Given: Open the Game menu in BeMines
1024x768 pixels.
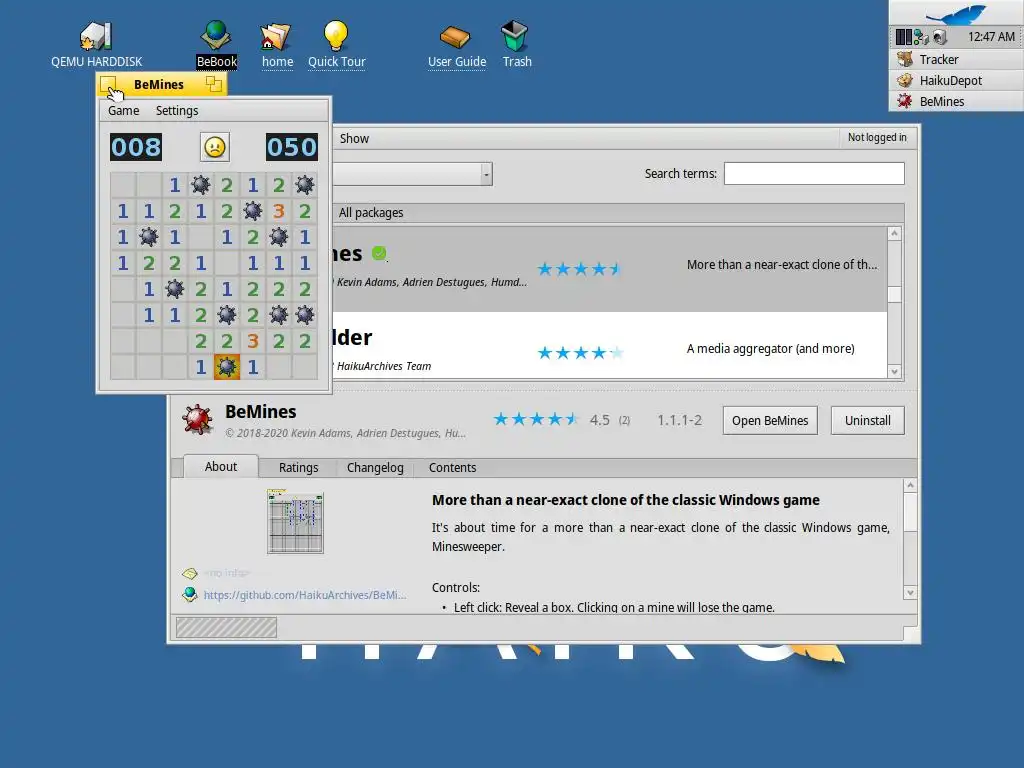Looking at the screenshot, I should 123,110.
